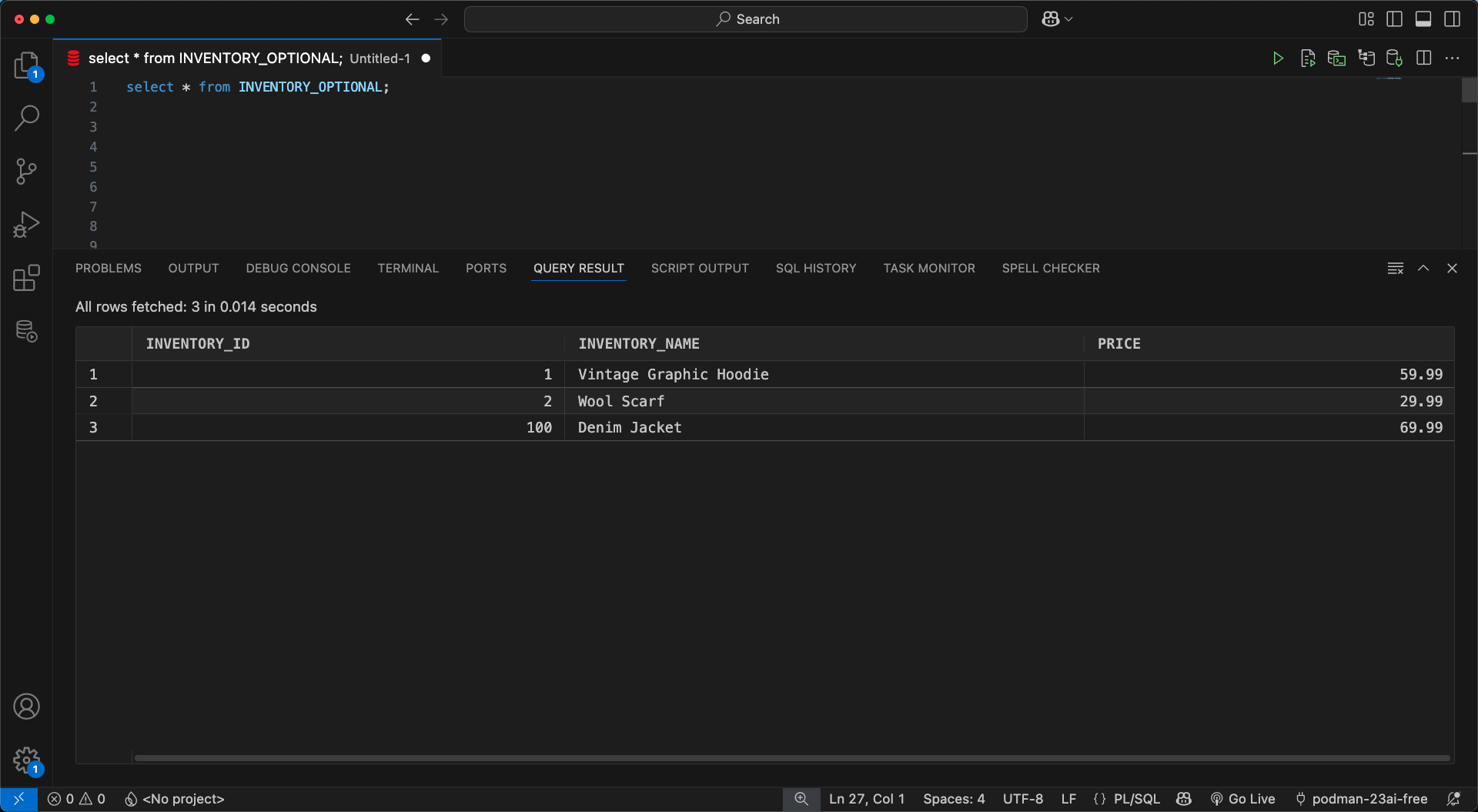
Task: Click the panel view options icon
Action: [1395, 269]
